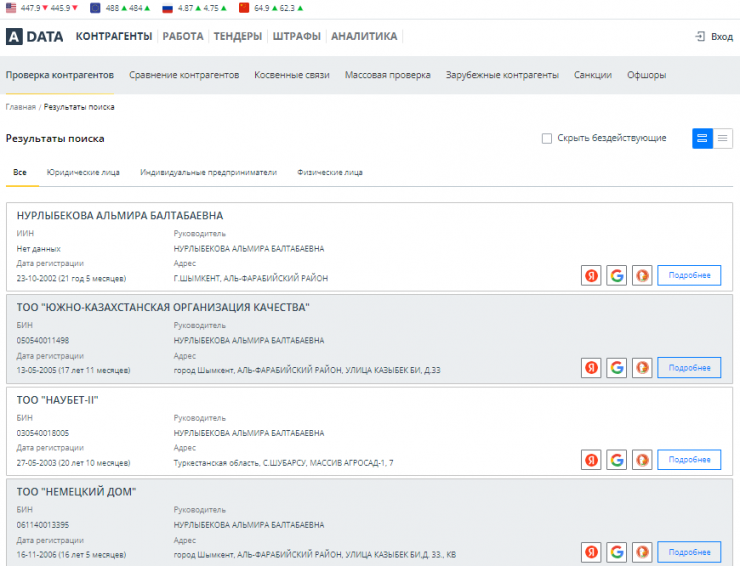Switch to compact list view icon
This screenshot has height=566, width=740.
pos(723,138)
